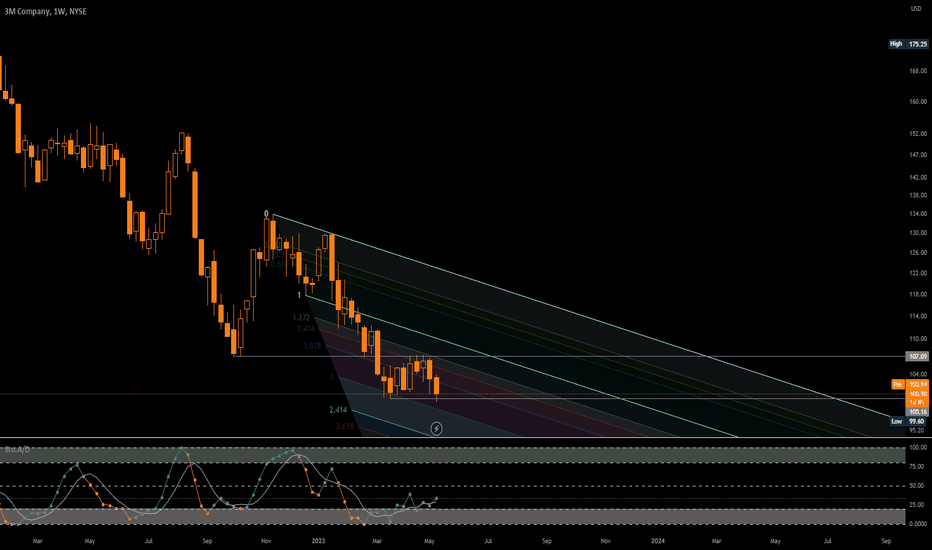Click the 138.00 price scale value
This screenshot has width=932, height=550.
918,195
